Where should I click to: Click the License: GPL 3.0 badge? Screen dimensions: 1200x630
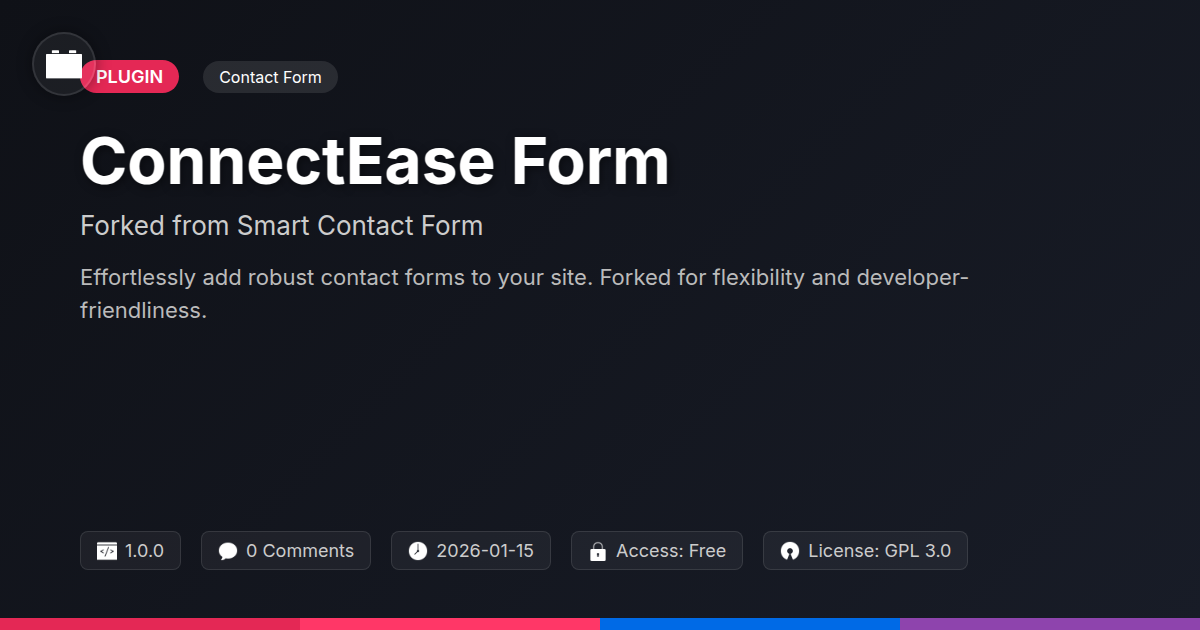tap(865, 551)
